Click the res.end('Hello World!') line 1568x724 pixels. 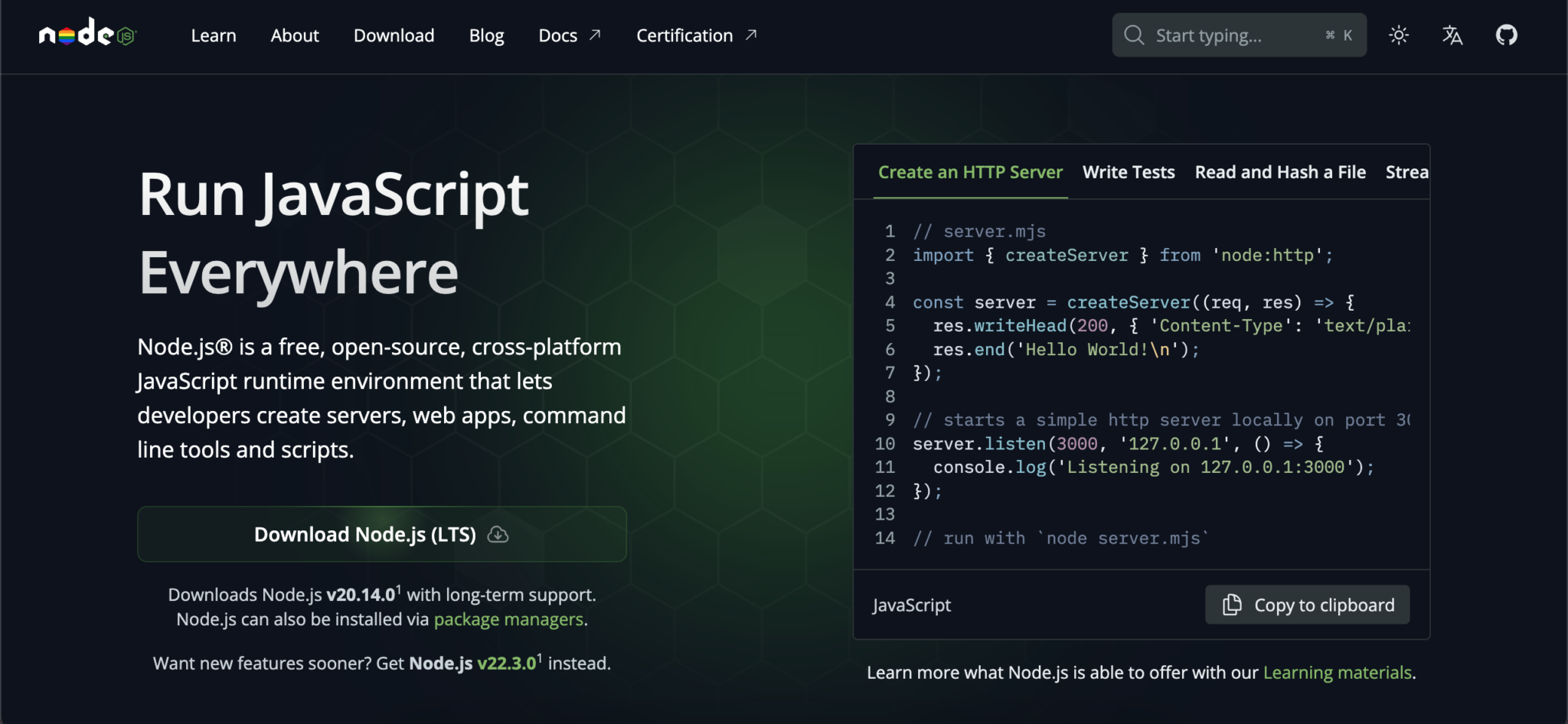click(x=1066, y=349)
